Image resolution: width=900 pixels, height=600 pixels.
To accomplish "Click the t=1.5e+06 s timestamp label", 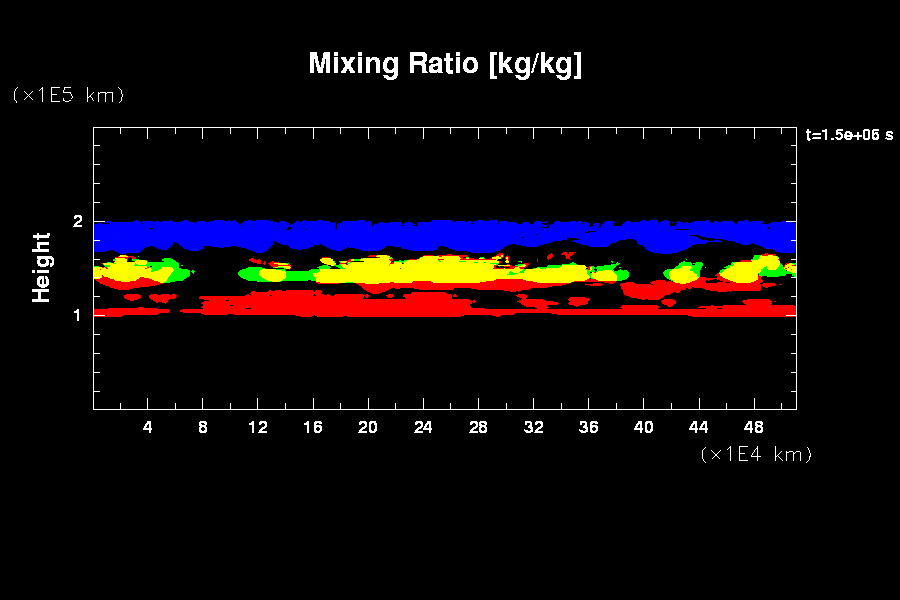I will [849, 134].
